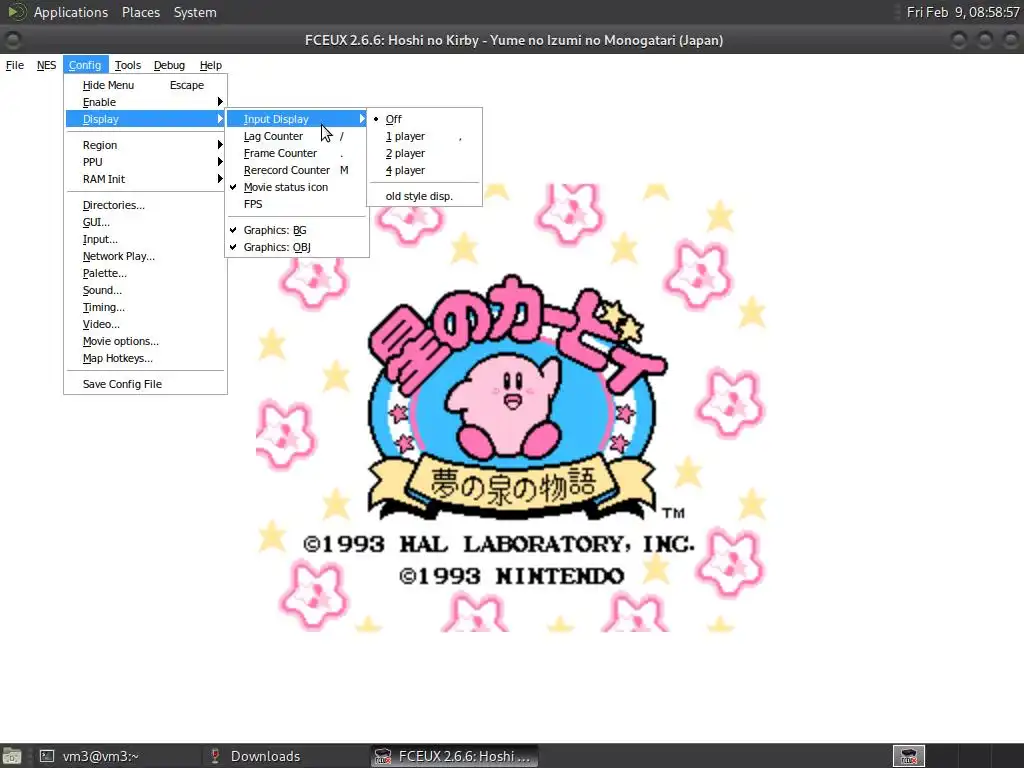Viewport: 1024px width, 768px height.
Task: Toggle old style disp. option
Action: [x=424, y=196]
